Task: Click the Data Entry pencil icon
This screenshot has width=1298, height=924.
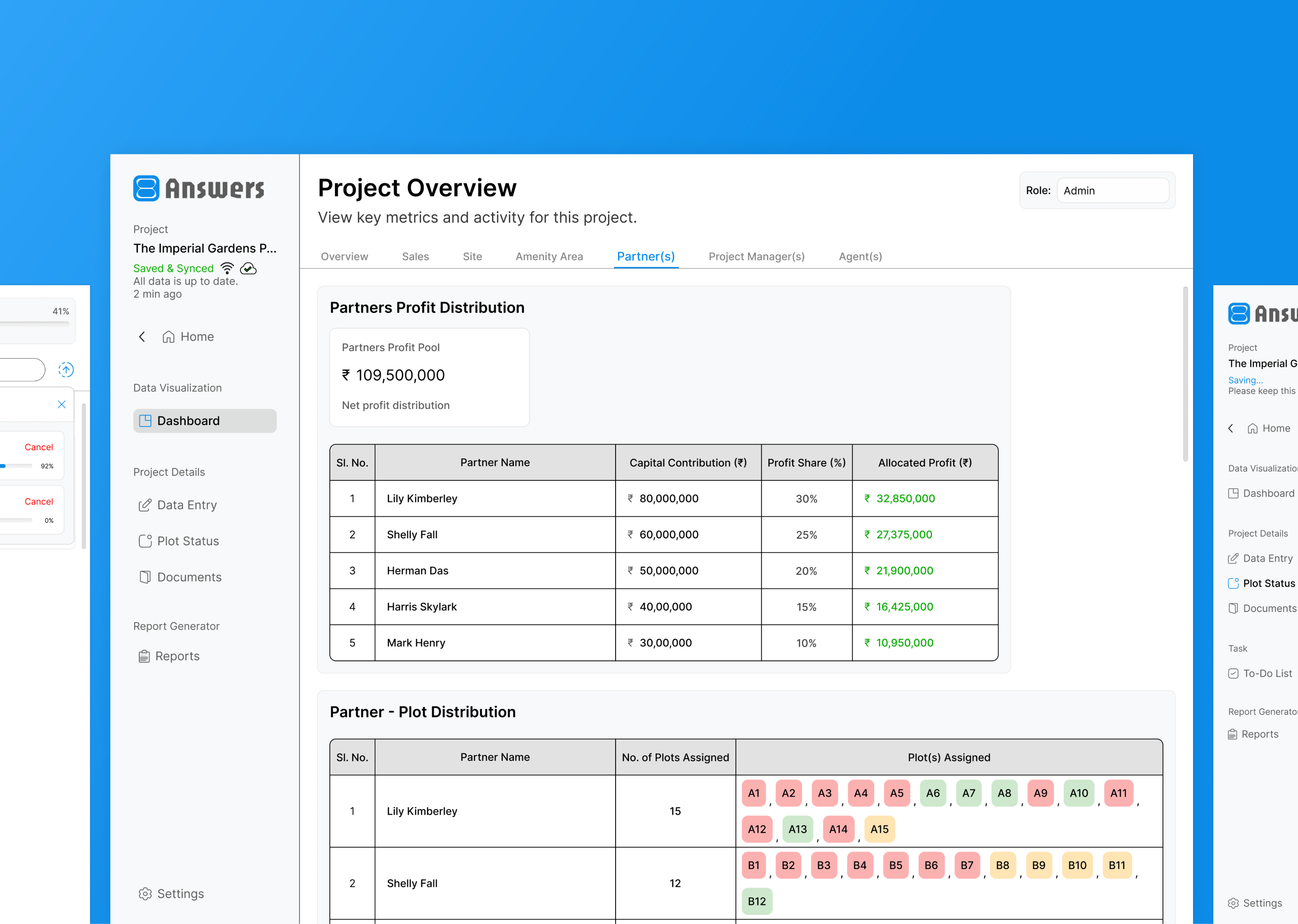Action: tap(145, 505)
